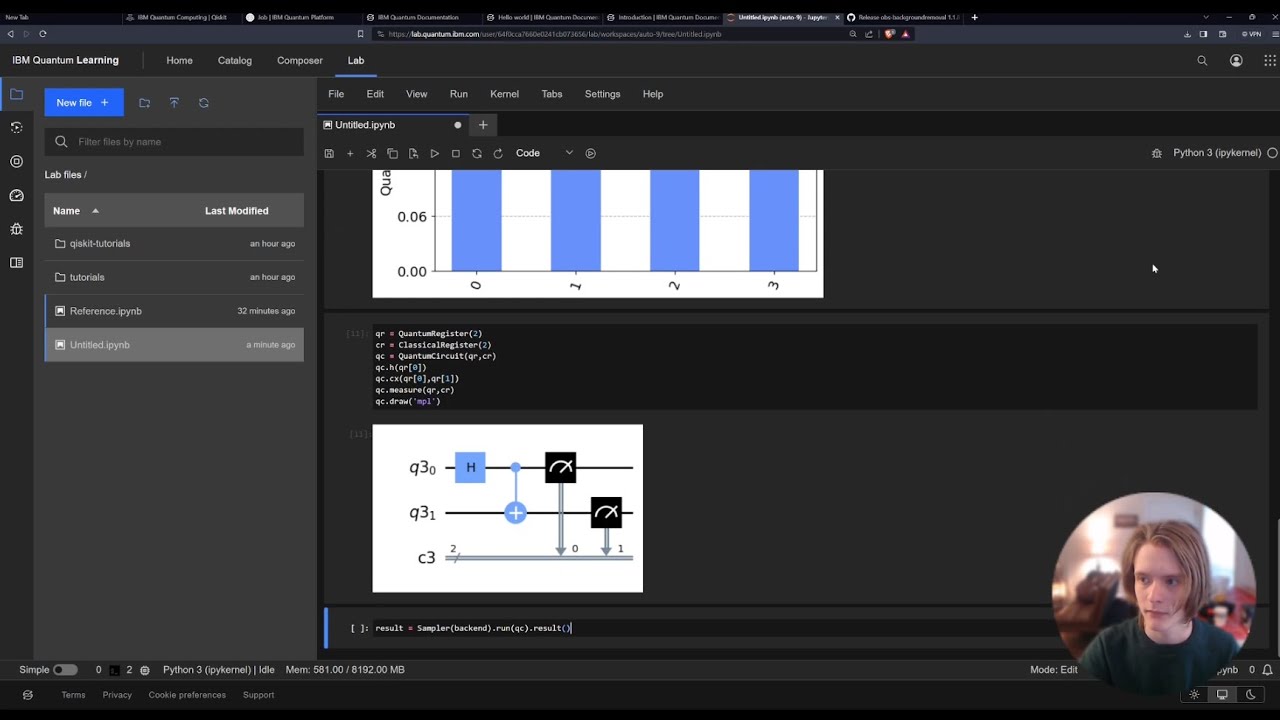
Task: Click the New file button
Action: click(84, 102)
